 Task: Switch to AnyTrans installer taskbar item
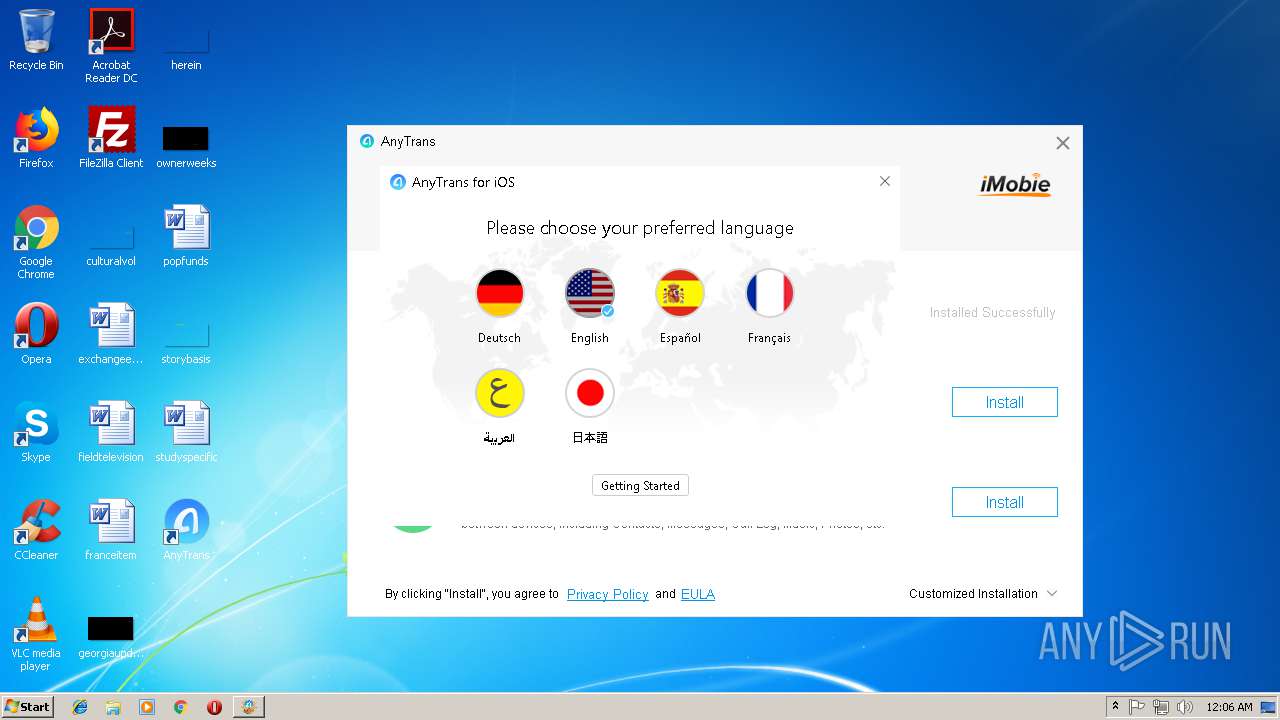pyautogui.click(x=248, y=707)
